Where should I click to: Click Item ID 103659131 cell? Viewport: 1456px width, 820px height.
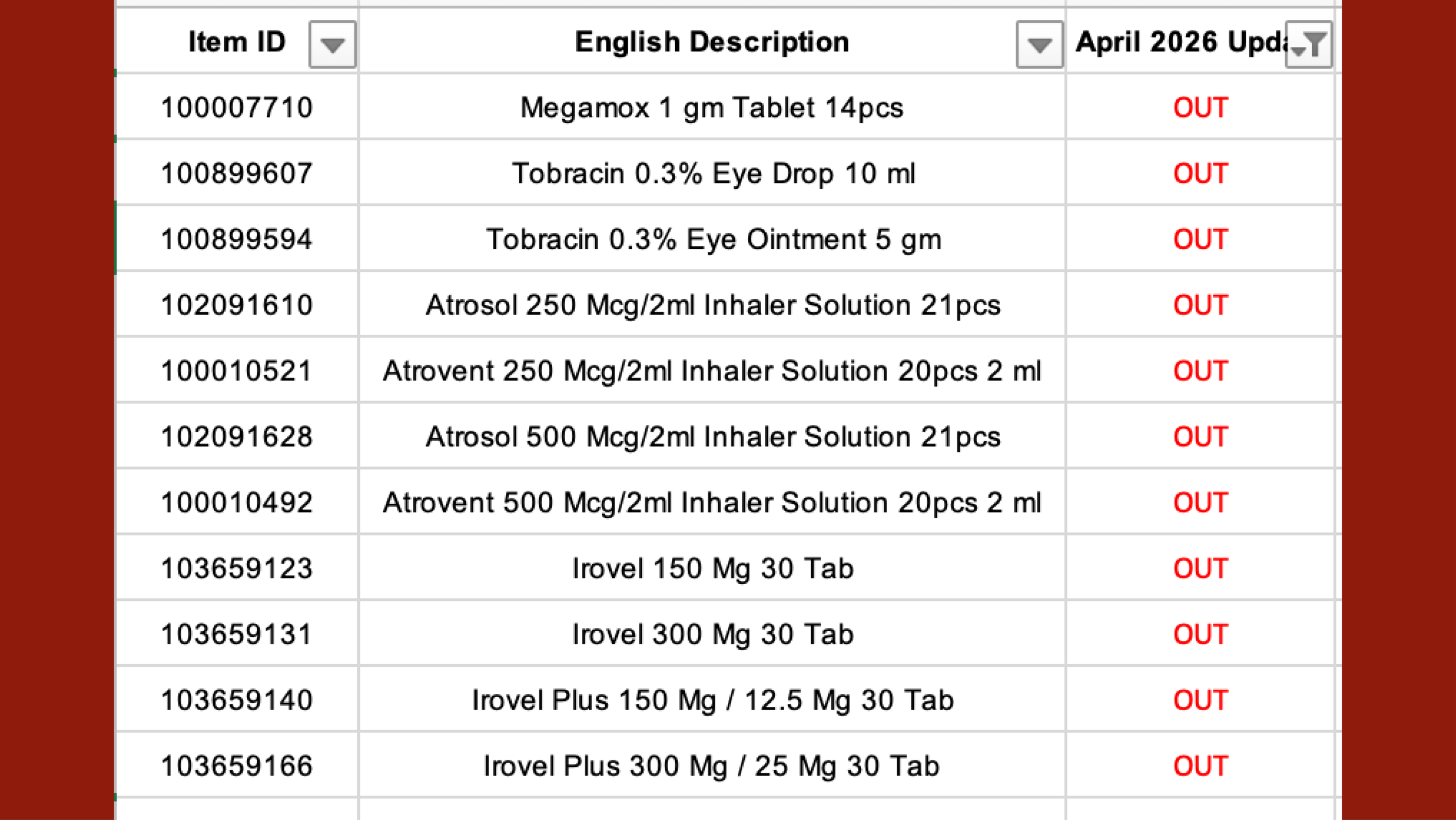click(x=237, y=635)
